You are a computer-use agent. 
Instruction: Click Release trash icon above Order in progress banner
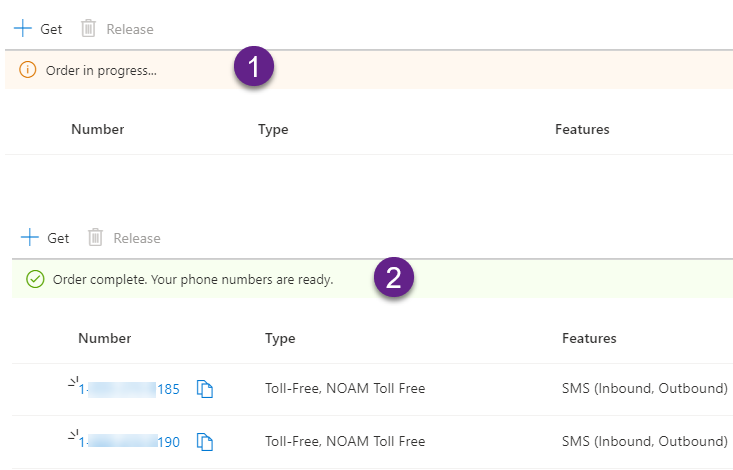click(88, 29)
